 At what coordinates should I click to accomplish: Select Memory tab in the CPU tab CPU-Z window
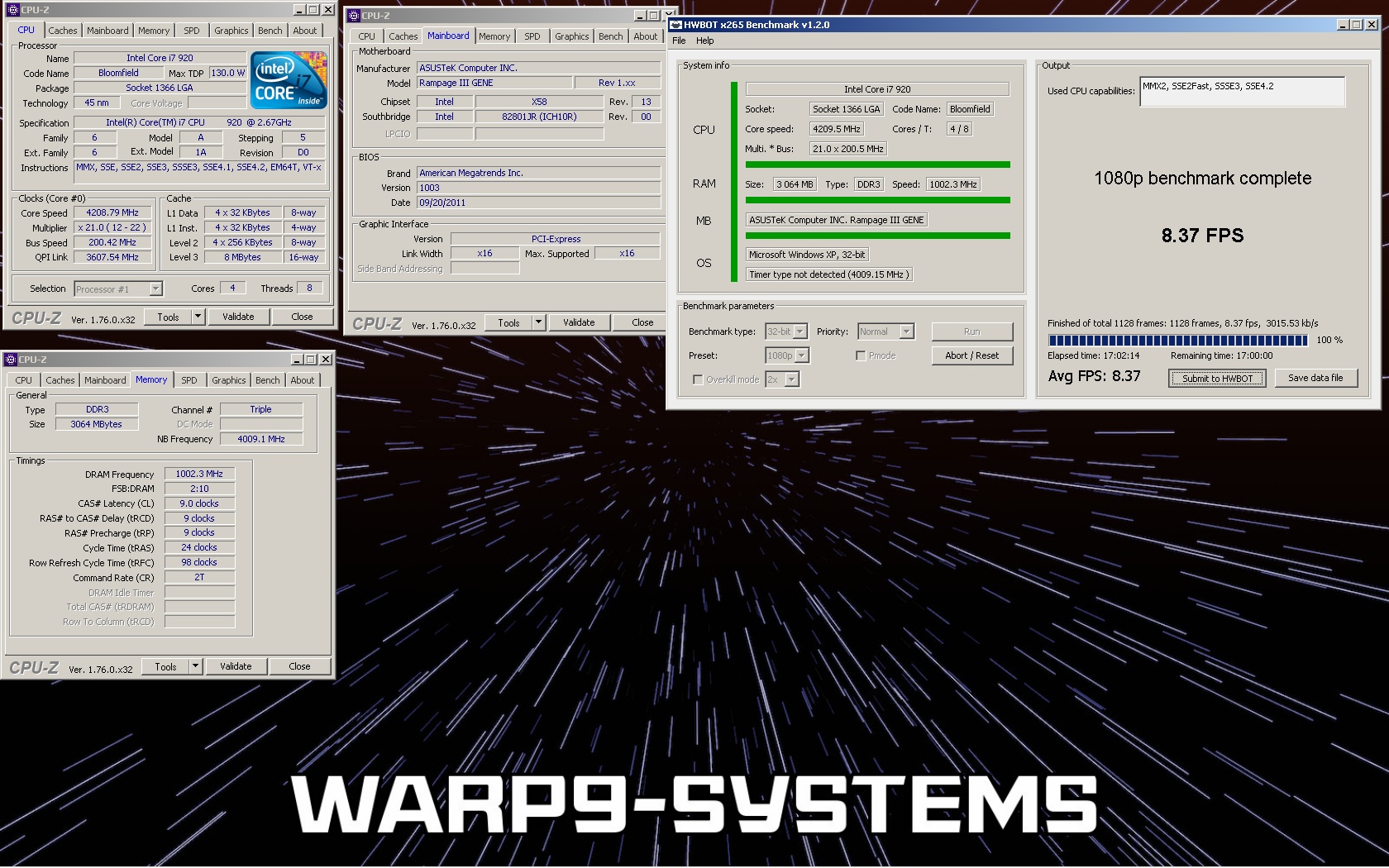point(154,31)
